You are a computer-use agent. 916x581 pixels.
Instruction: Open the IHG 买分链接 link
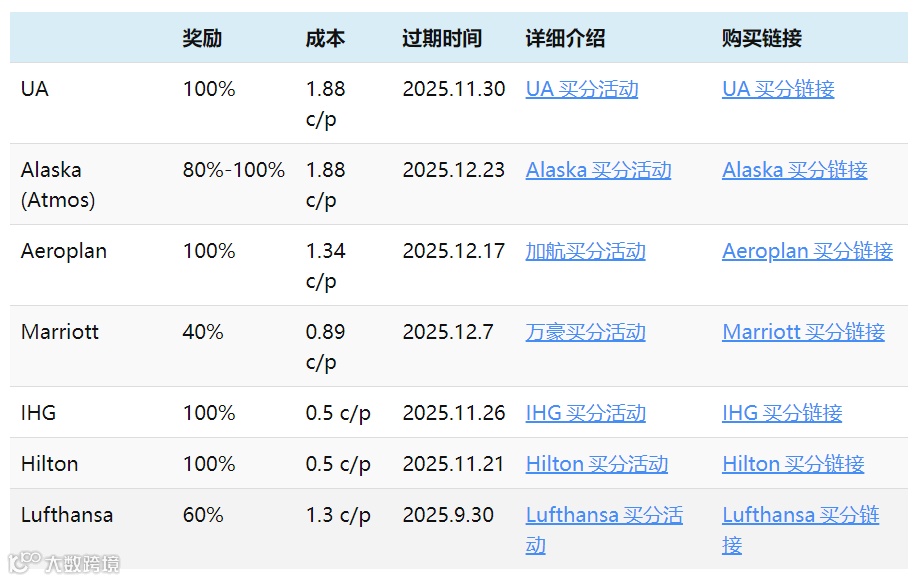coord(782,413)
